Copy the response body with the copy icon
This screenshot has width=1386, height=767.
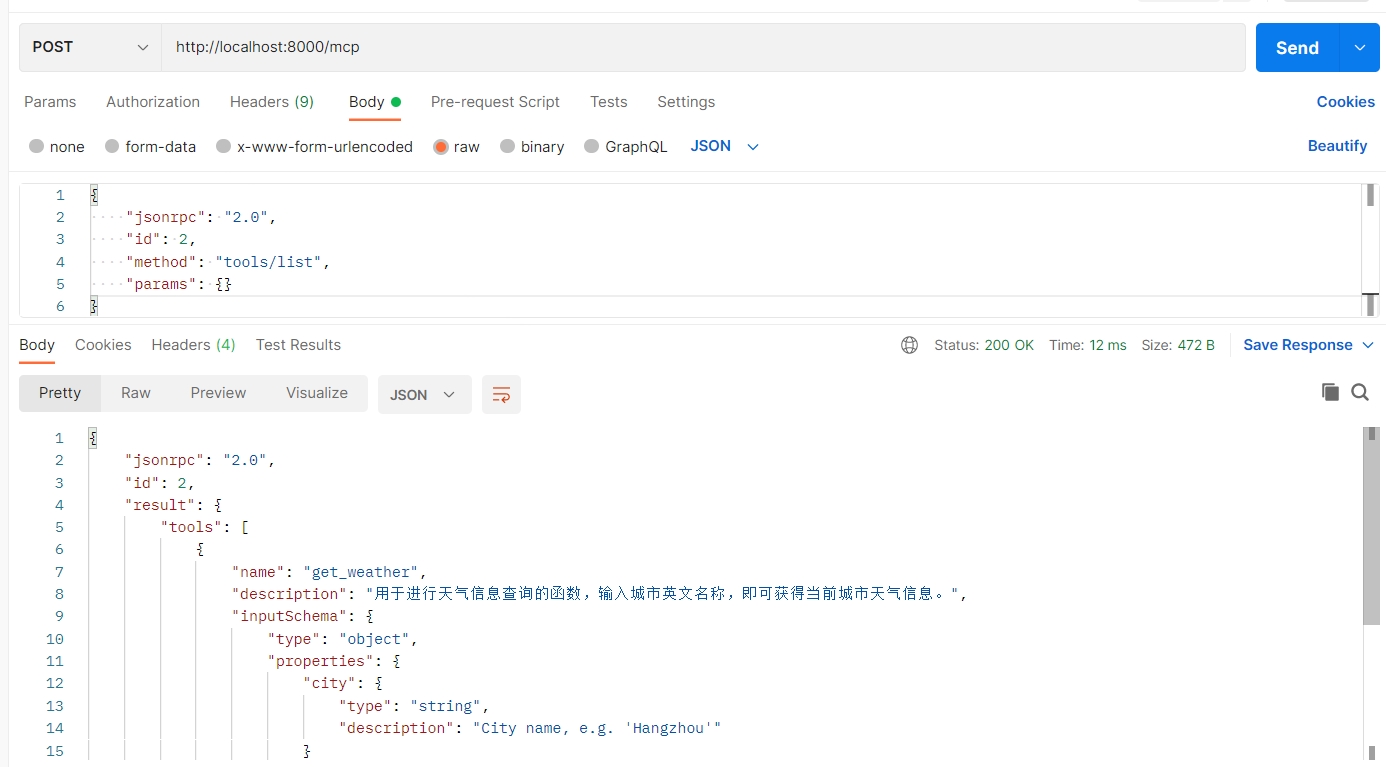point(1330,392)
